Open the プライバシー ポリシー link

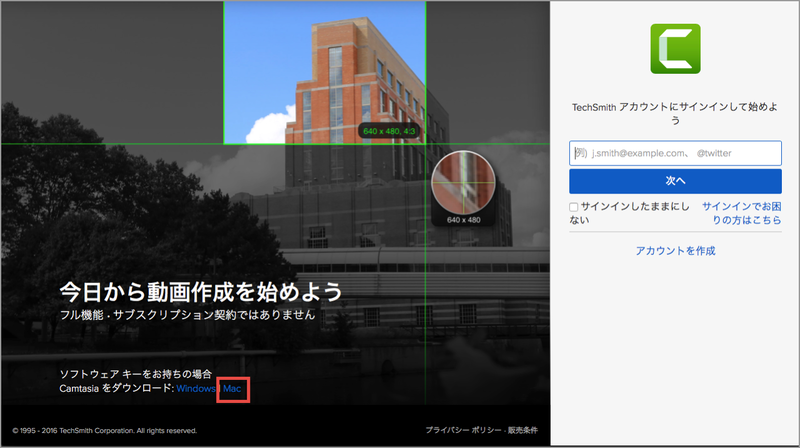[463, 430]
